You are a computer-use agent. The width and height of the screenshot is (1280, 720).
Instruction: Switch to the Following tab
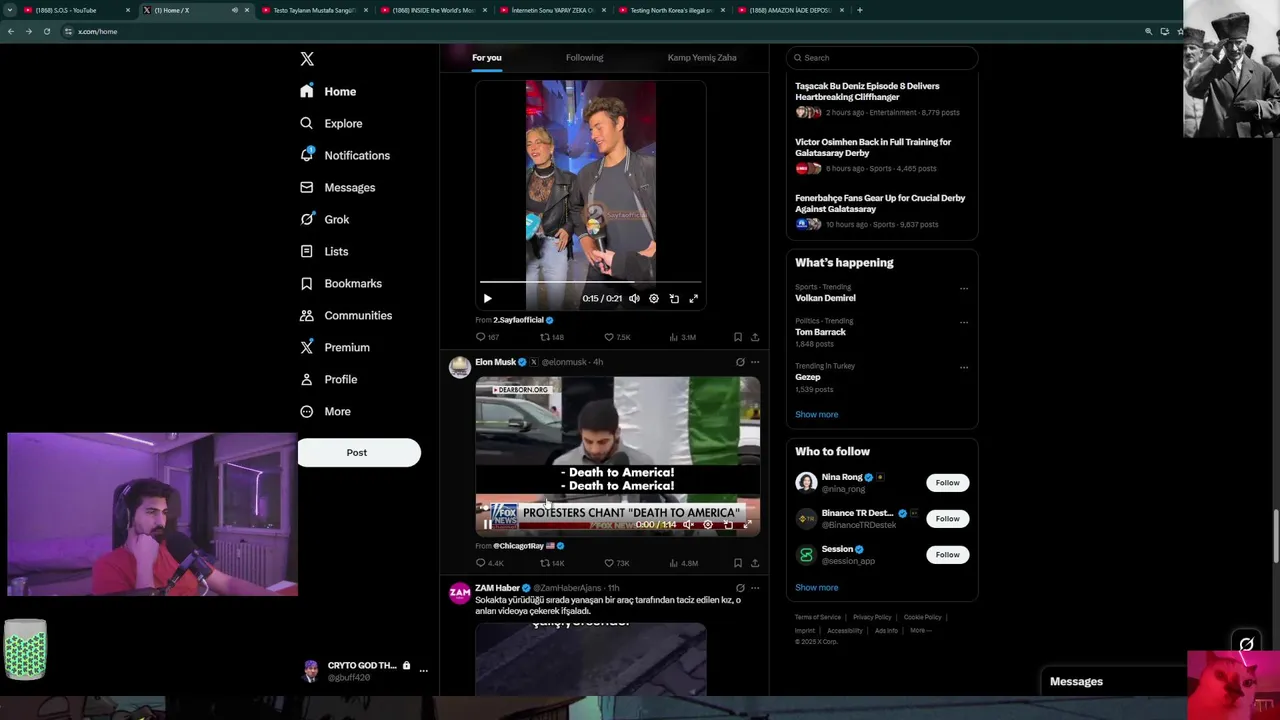coord(585,57)
